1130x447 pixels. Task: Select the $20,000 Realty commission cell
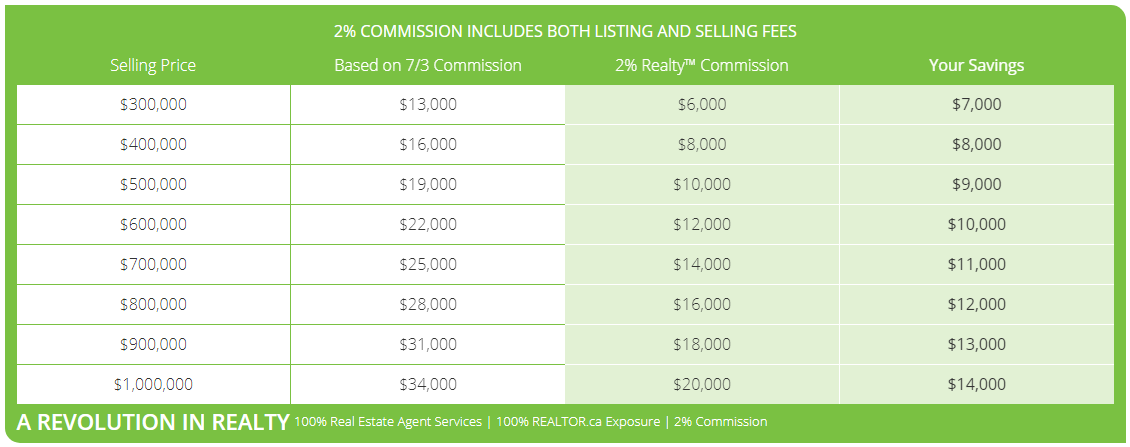click(x=702, y=384)
